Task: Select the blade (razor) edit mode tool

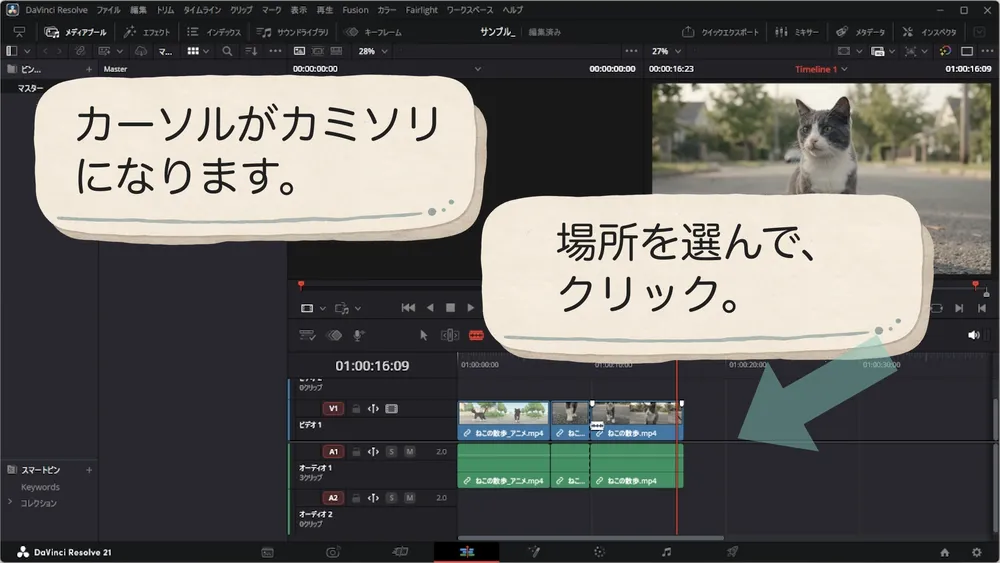Action: 476,335
